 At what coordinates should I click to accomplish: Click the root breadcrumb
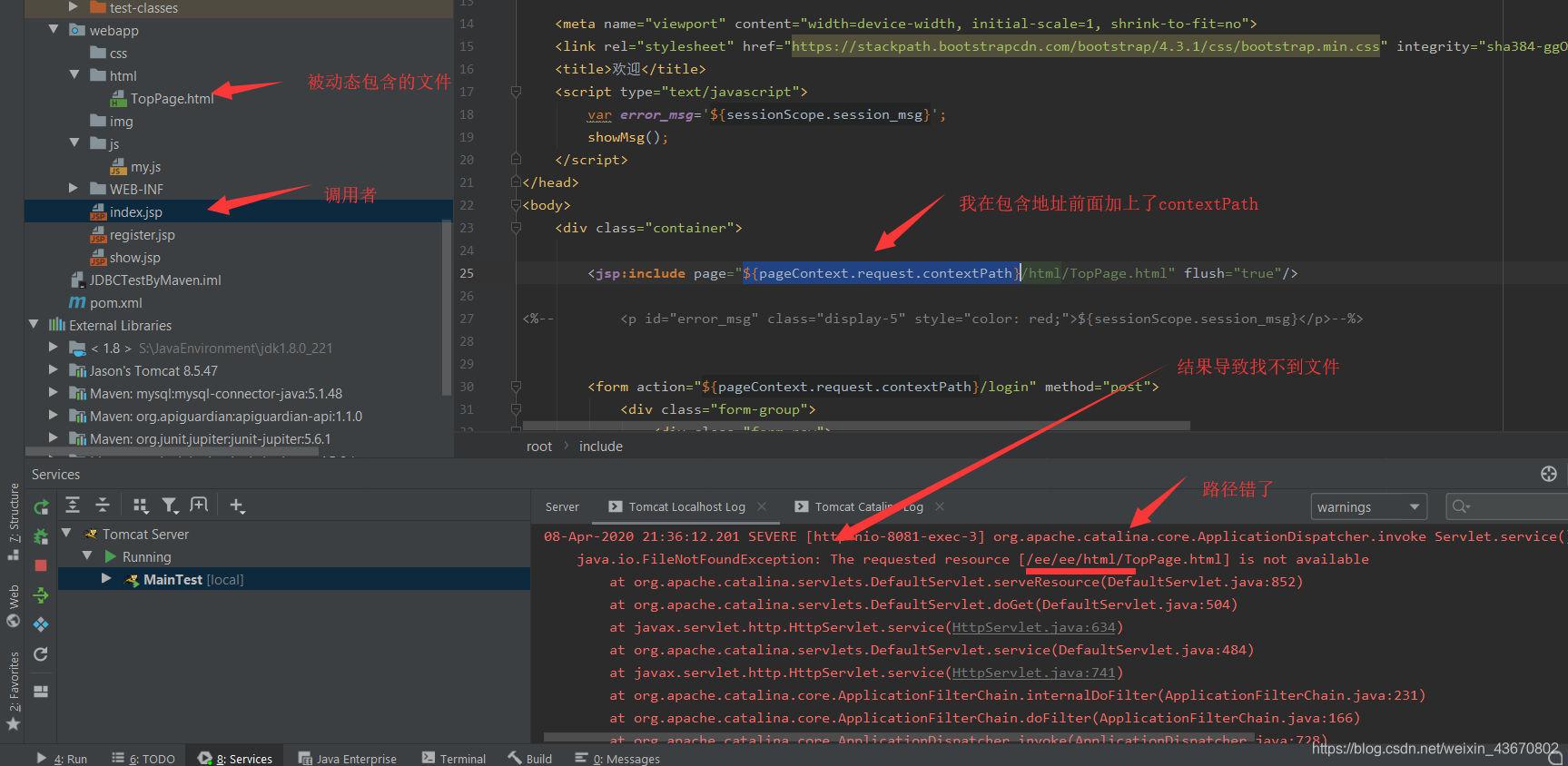coord(539,447)
